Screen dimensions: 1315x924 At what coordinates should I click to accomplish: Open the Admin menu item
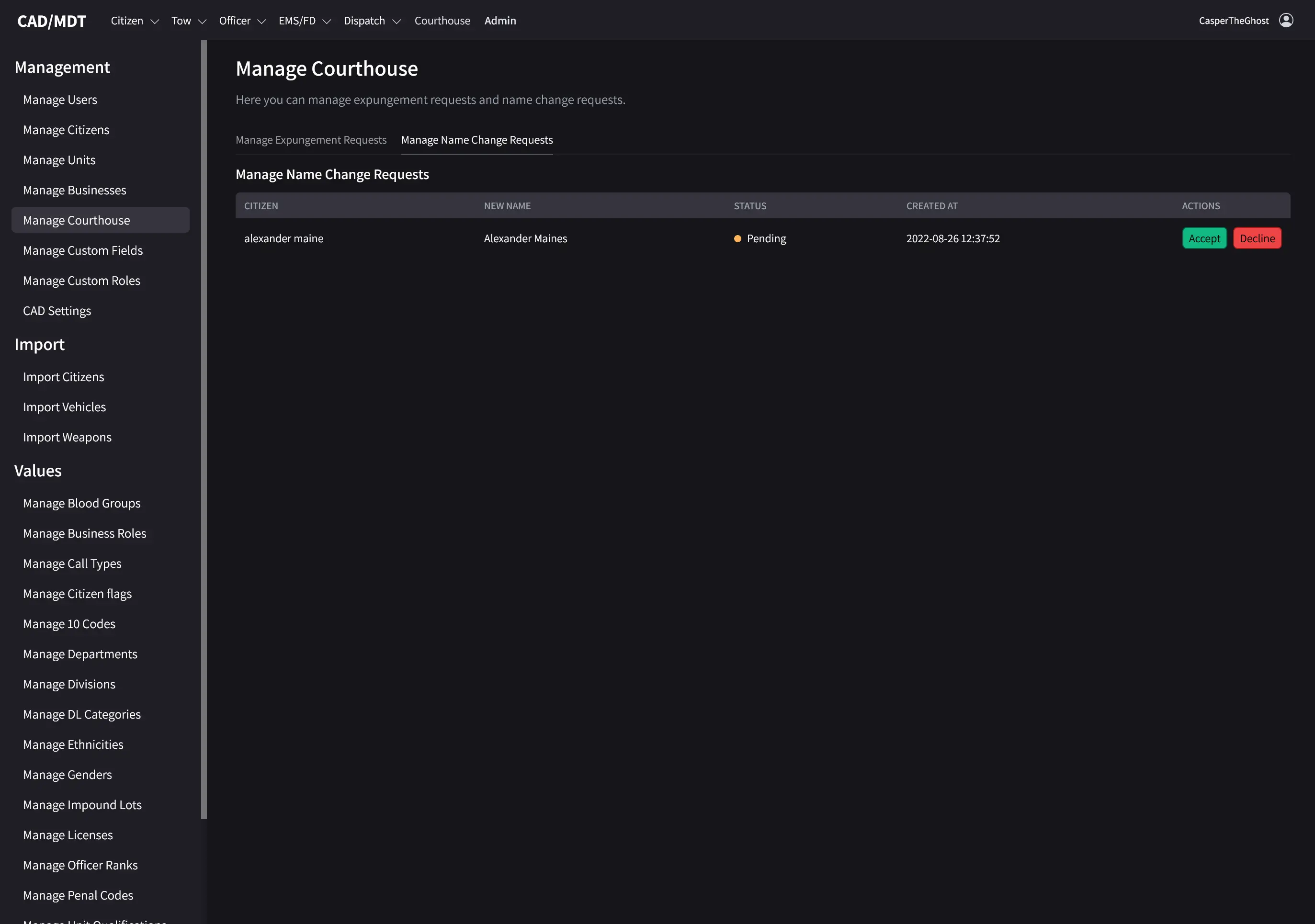point(500,21)
